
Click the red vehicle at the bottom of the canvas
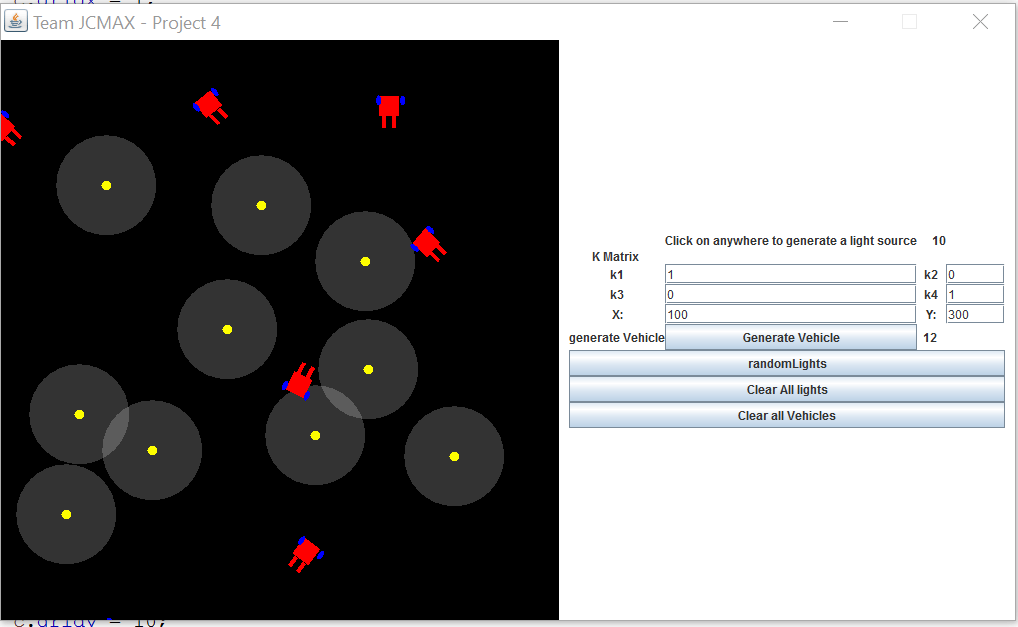tap(305, 554)
